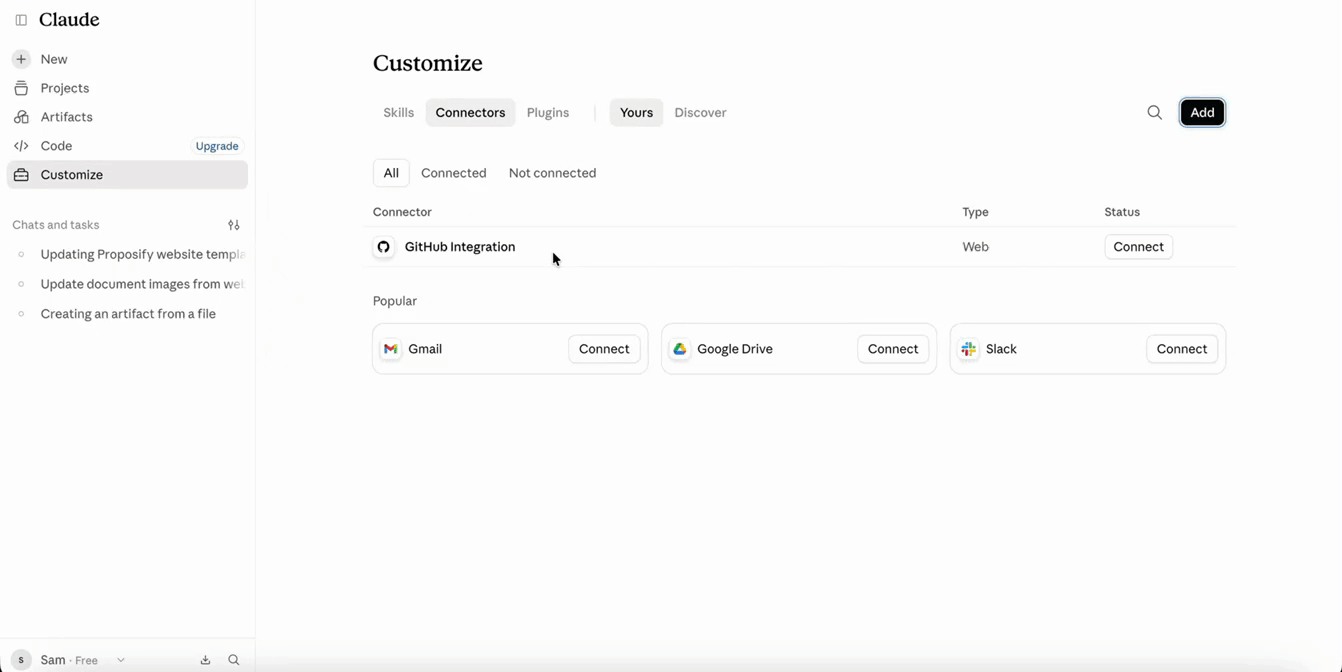Click the Sam avatar circle

pos(21,660)
